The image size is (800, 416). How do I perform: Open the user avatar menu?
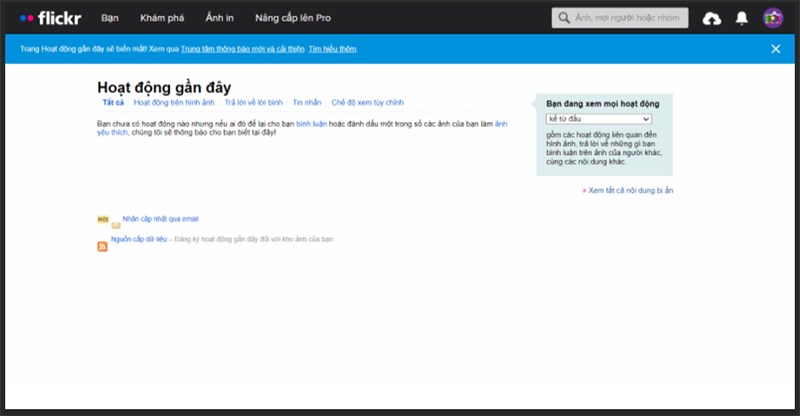pos(773,18)
